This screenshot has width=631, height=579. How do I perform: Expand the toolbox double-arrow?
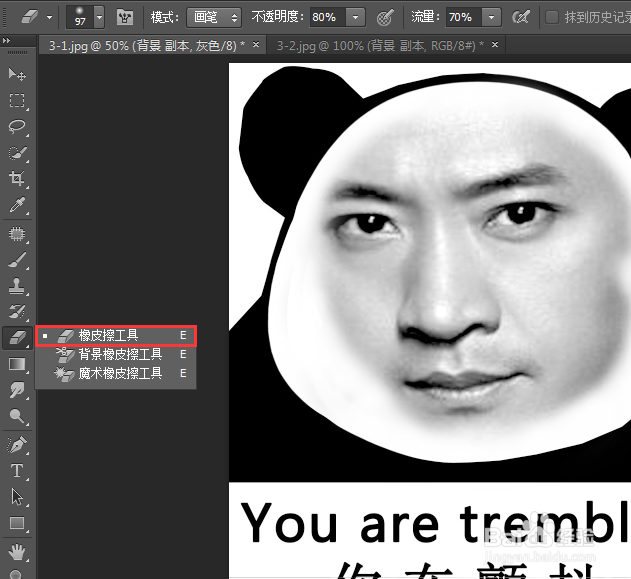(6, 40)
